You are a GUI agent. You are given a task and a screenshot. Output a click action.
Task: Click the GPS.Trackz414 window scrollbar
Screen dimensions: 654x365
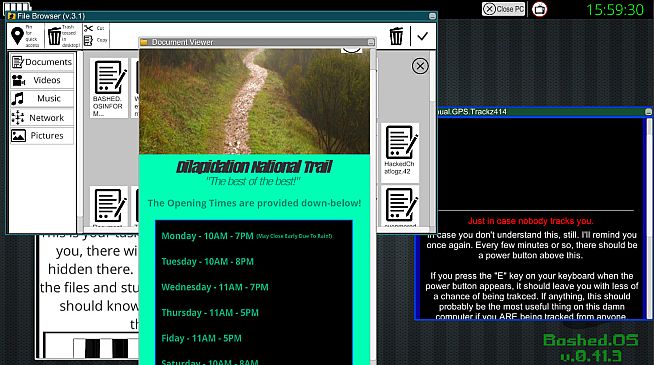coord(649,218)
